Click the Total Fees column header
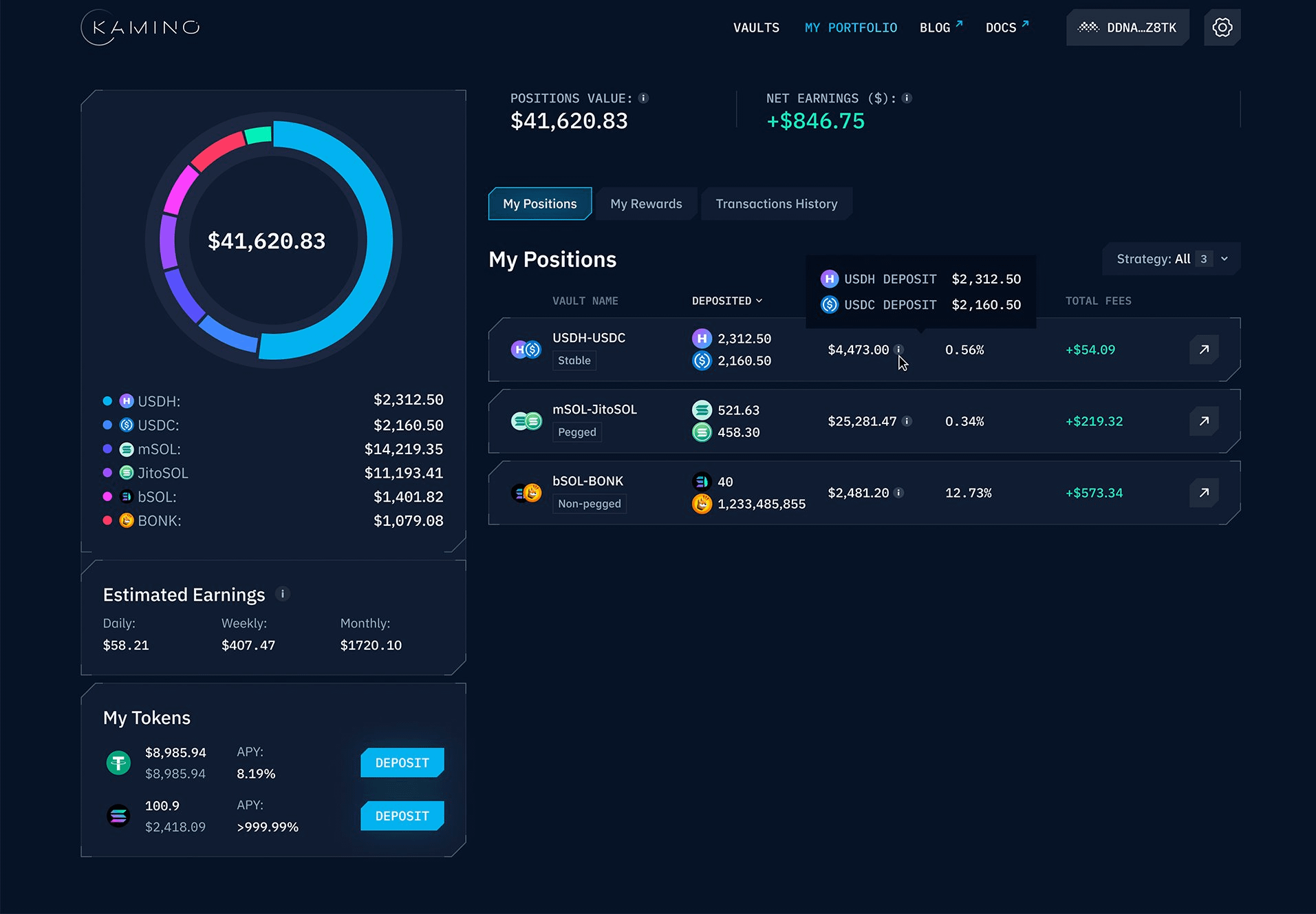 1098,301
